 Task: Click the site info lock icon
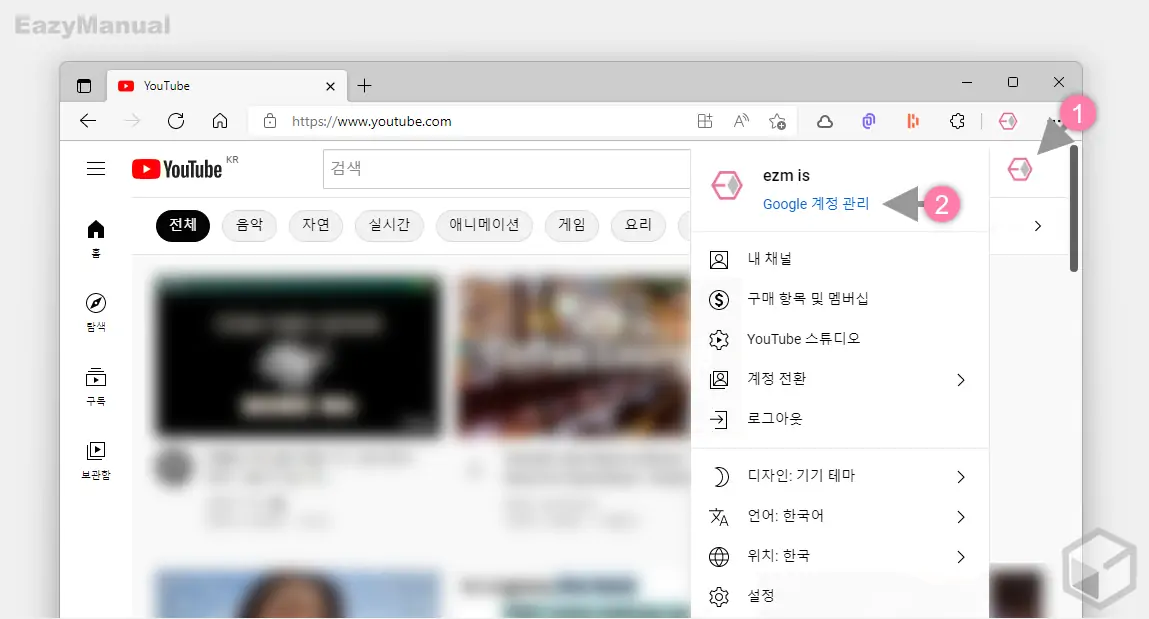(270, 121)
